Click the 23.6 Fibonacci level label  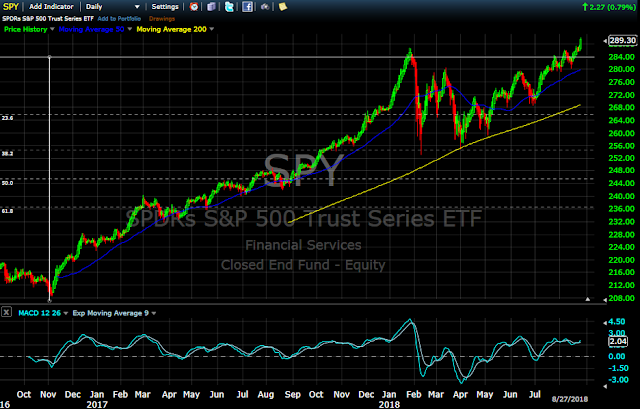[7, 118]
